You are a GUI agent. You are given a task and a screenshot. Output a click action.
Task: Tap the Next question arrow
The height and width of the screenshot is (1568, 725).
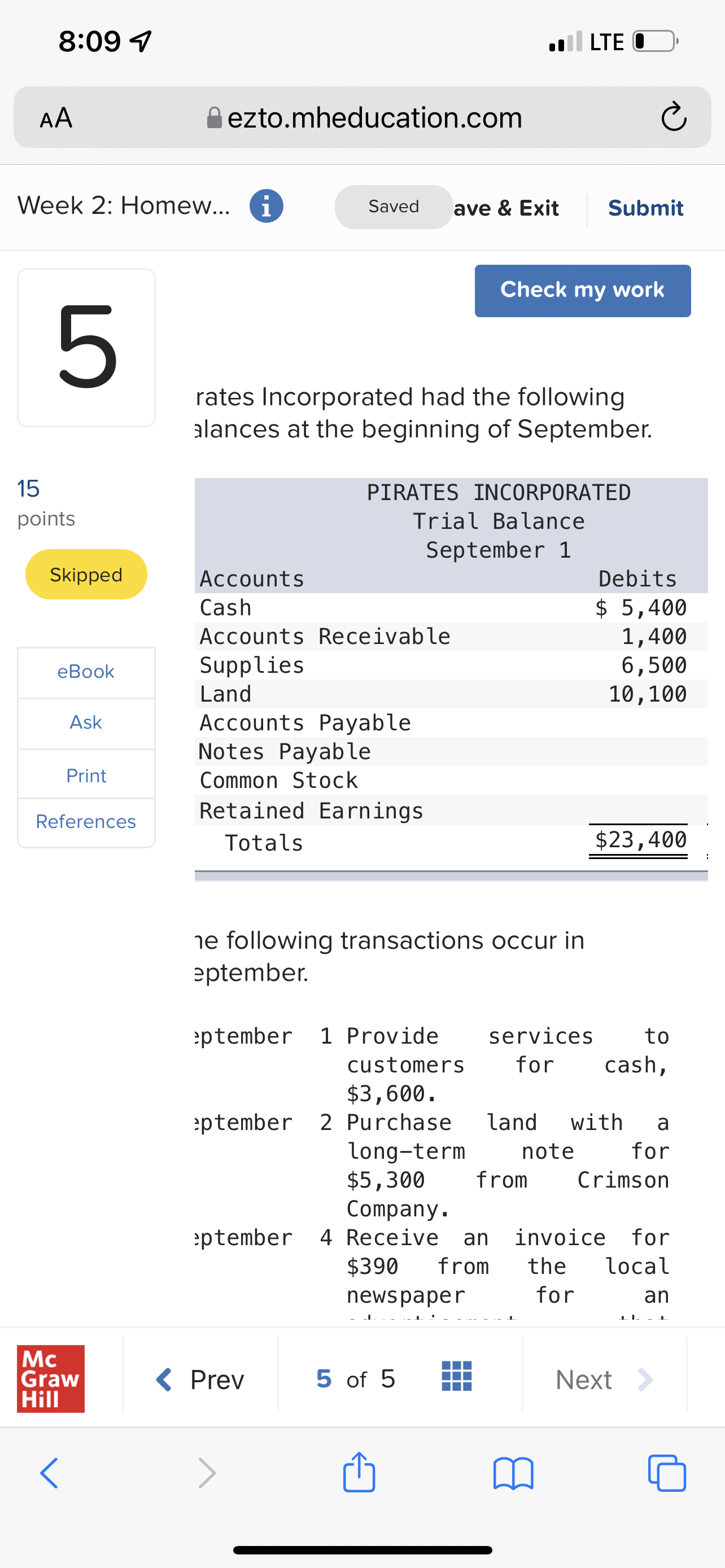[603, 1379]
